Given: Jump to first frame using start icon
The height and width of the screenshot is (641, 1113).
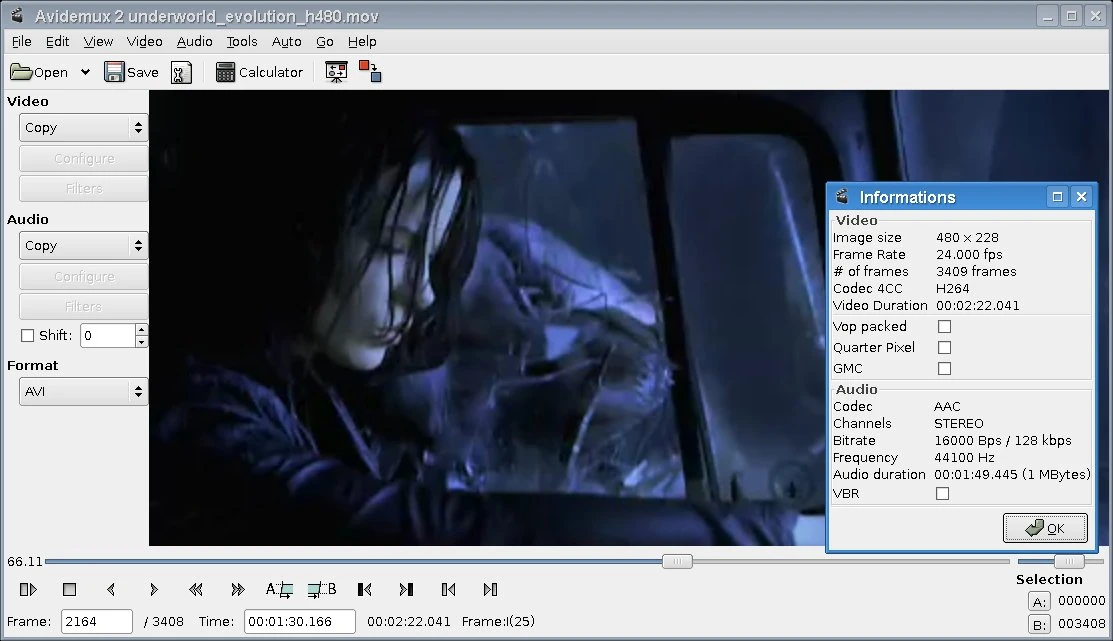Looking at the screenshot, I should pos(365,589).
